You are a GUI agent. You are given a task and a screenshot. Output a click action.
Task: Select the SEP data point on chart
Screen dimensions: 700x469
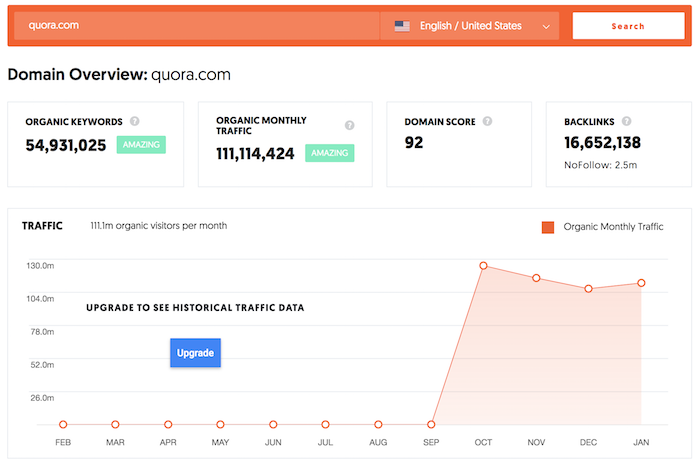point(431,424)
